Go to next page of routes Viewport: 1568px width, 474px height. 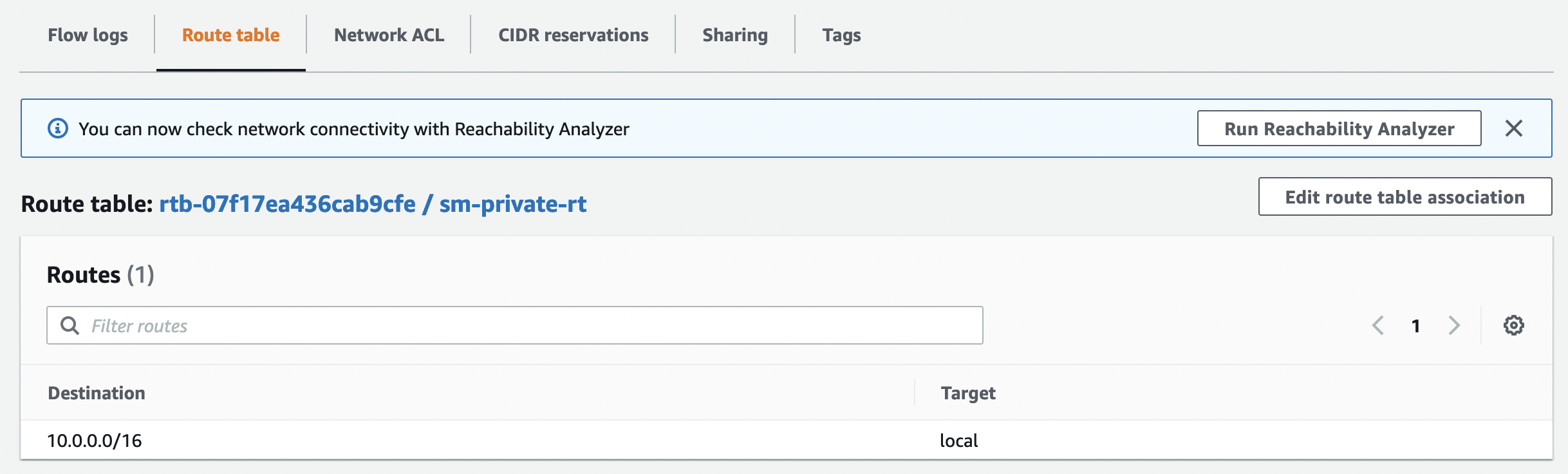[1454, 325]
